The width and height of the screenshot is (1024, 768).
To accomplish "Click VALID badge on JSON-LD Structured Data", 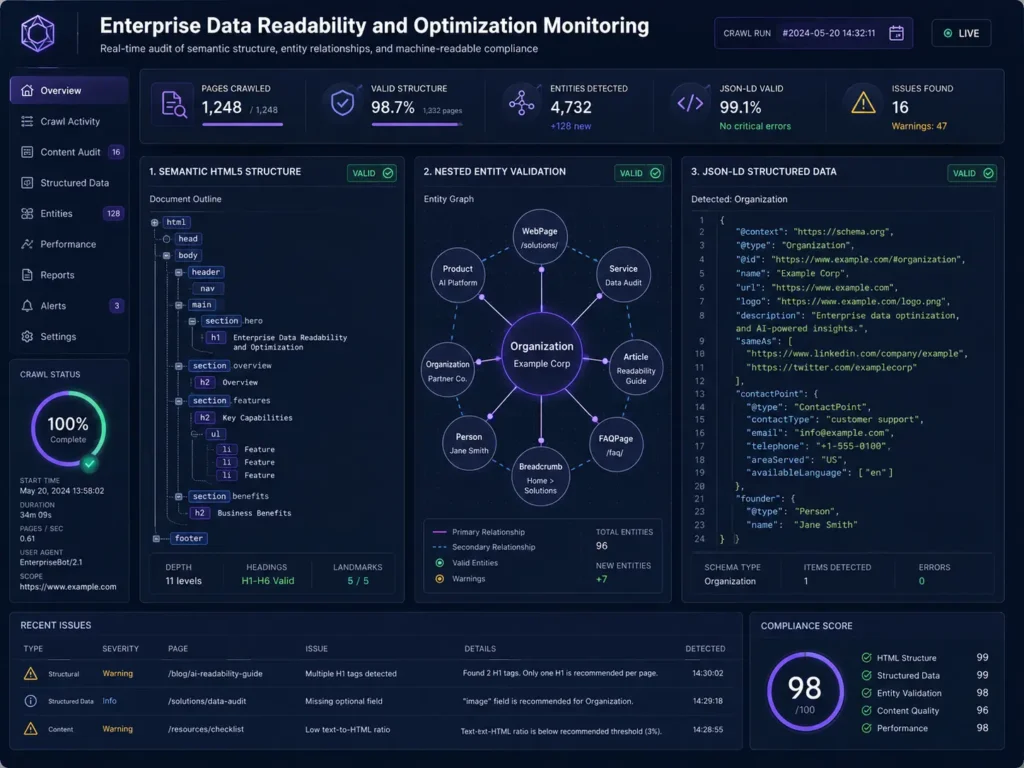I will click(972, 173).
